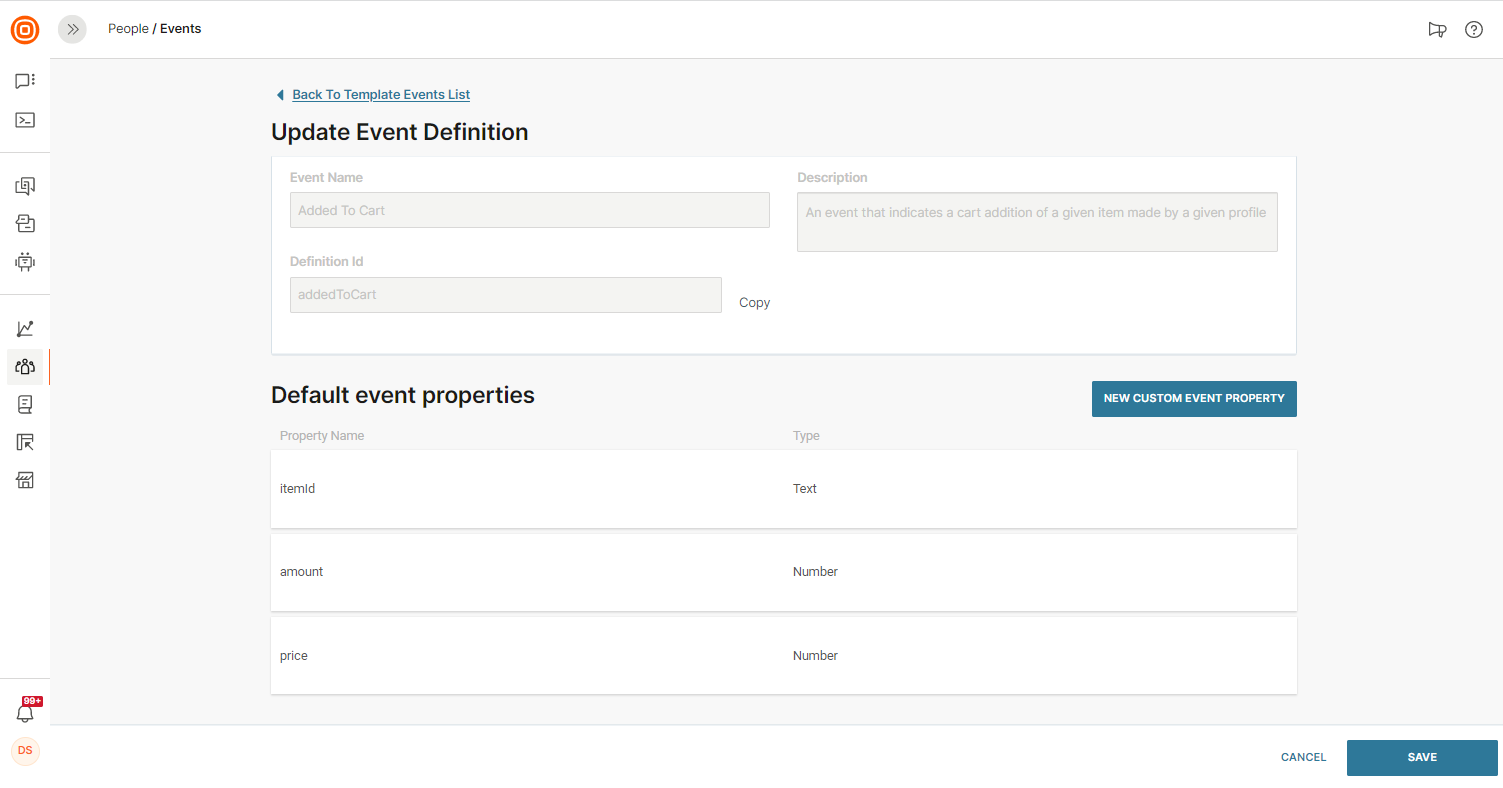1503x788 pixels.
Task: Click the Save button
Action: 1421,758
